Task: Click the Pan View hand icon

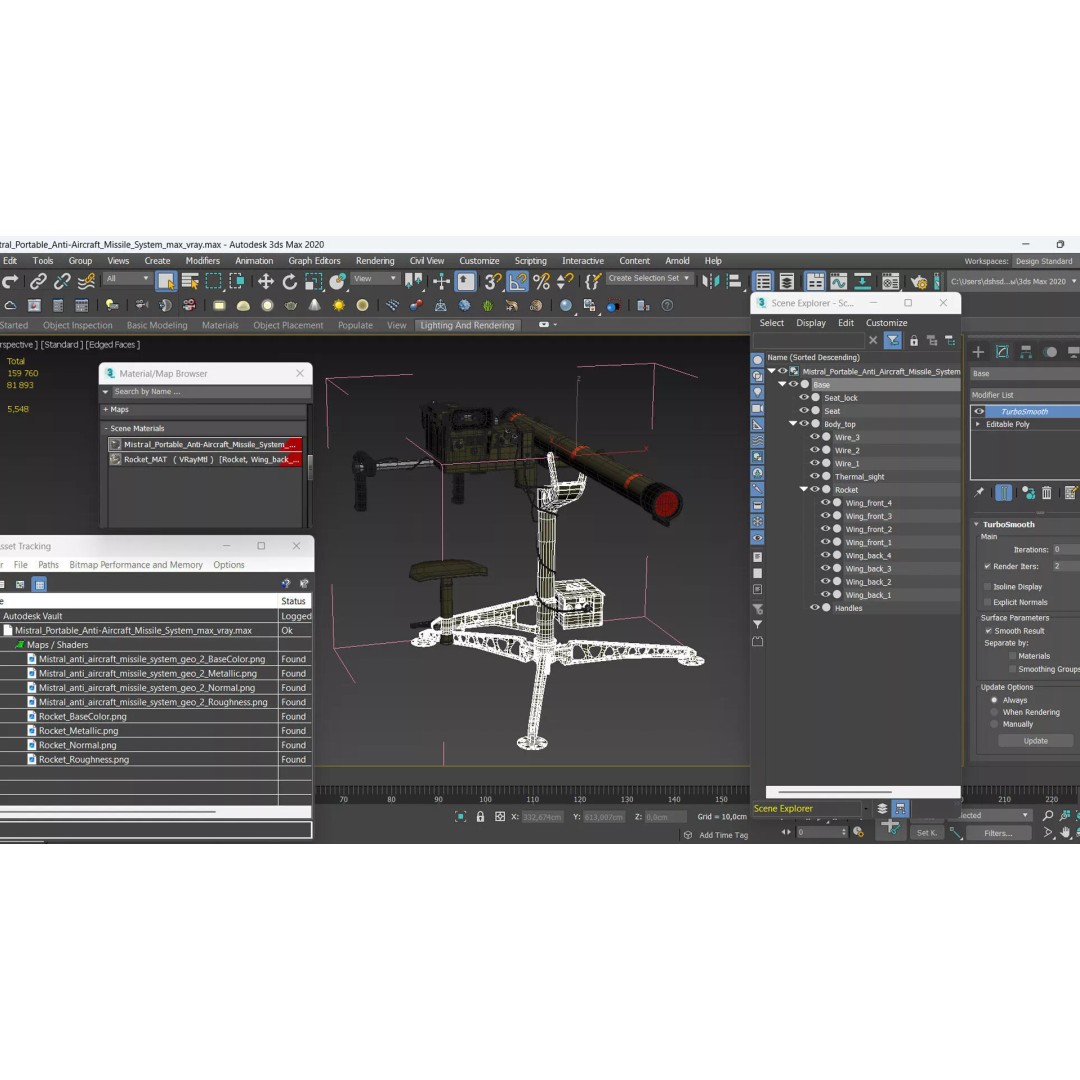Action: 1065,832
